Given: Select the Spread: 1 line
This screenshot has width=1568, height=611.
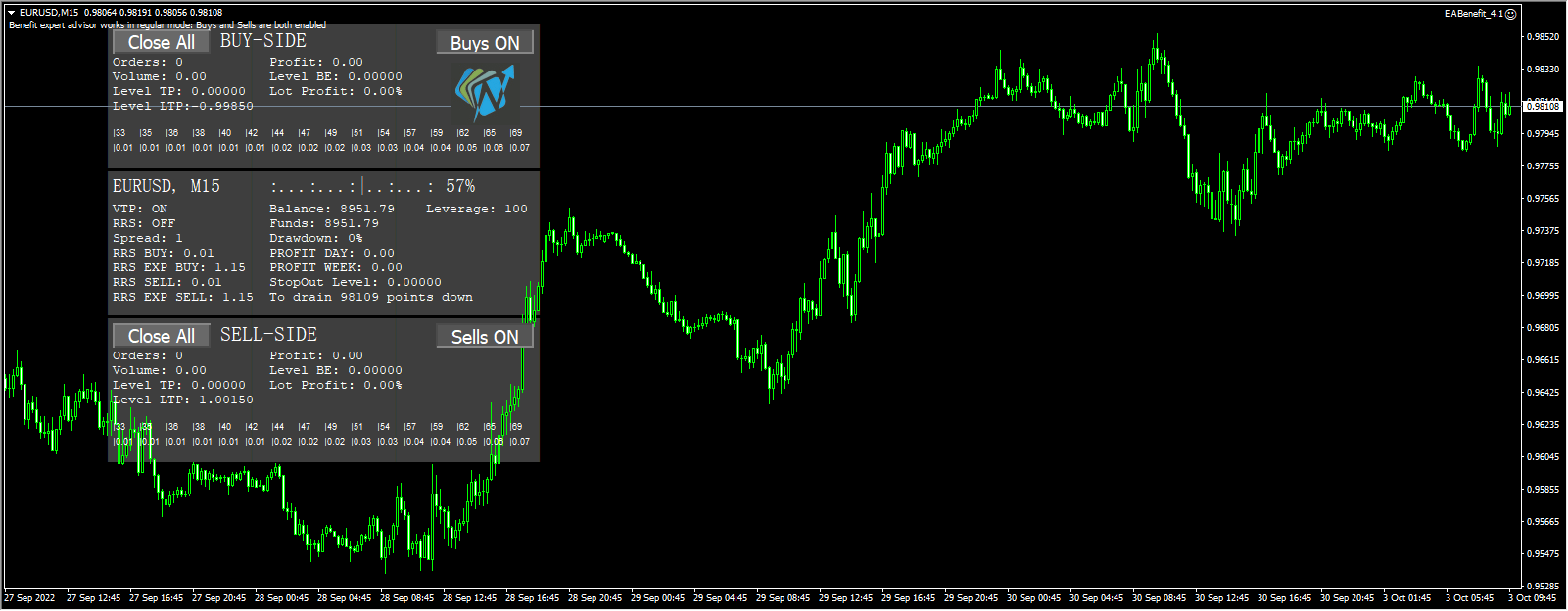Looking at the screenshot, I should click(148, 238).
